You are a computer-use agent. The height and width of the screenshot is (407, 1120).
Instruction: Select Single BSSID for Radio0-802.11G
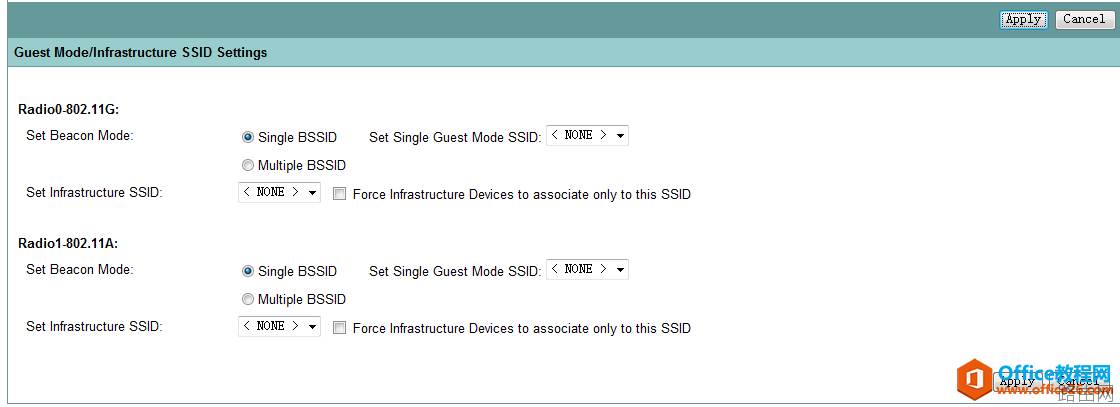click(x=248, y=137)
